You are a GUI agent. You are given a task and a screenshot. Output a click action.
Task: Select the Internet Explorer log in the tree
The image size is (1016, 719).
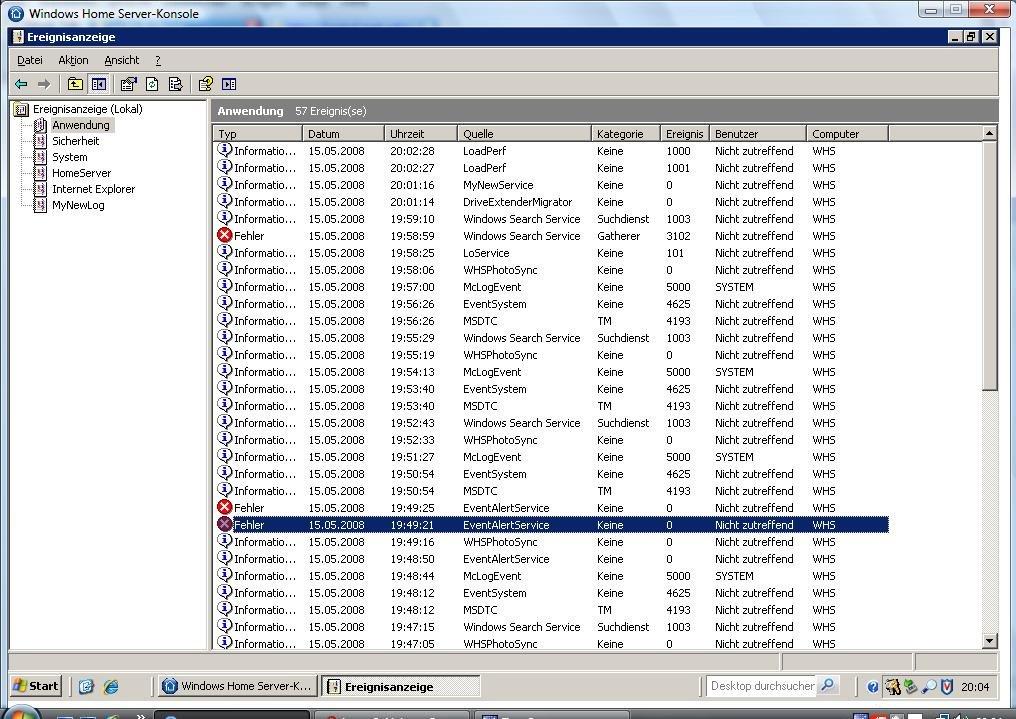[x=94, y=189]
